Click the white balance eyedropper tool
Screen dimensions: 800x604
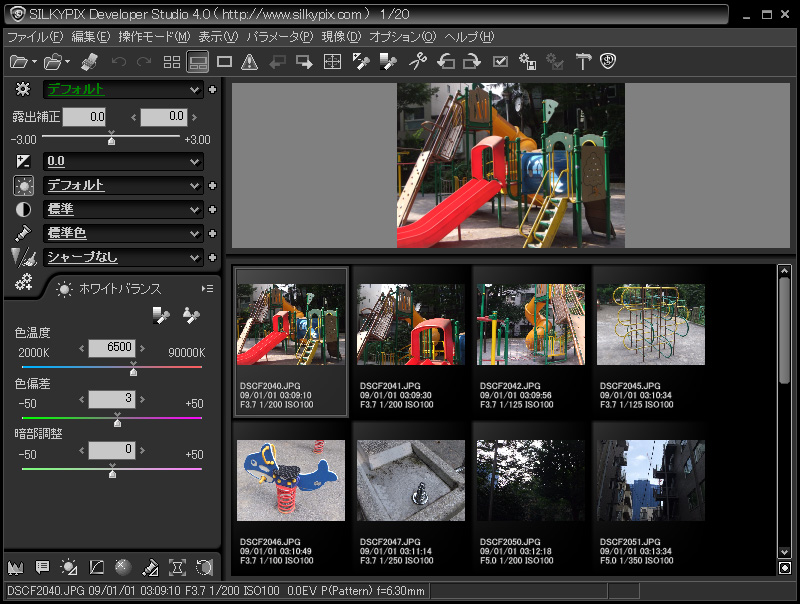point(160,315)
